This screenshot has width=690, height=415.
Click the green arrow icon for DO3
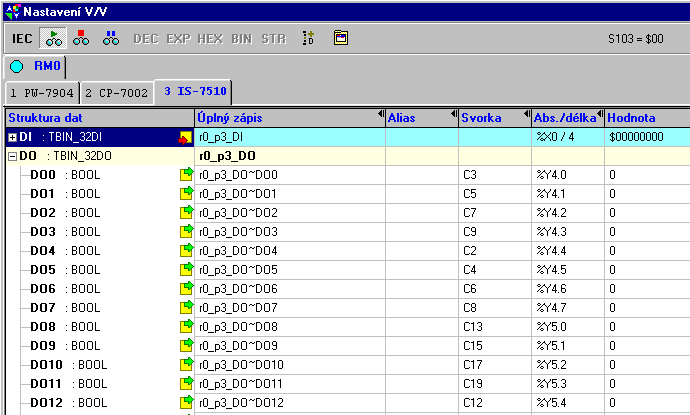(187, 231)
